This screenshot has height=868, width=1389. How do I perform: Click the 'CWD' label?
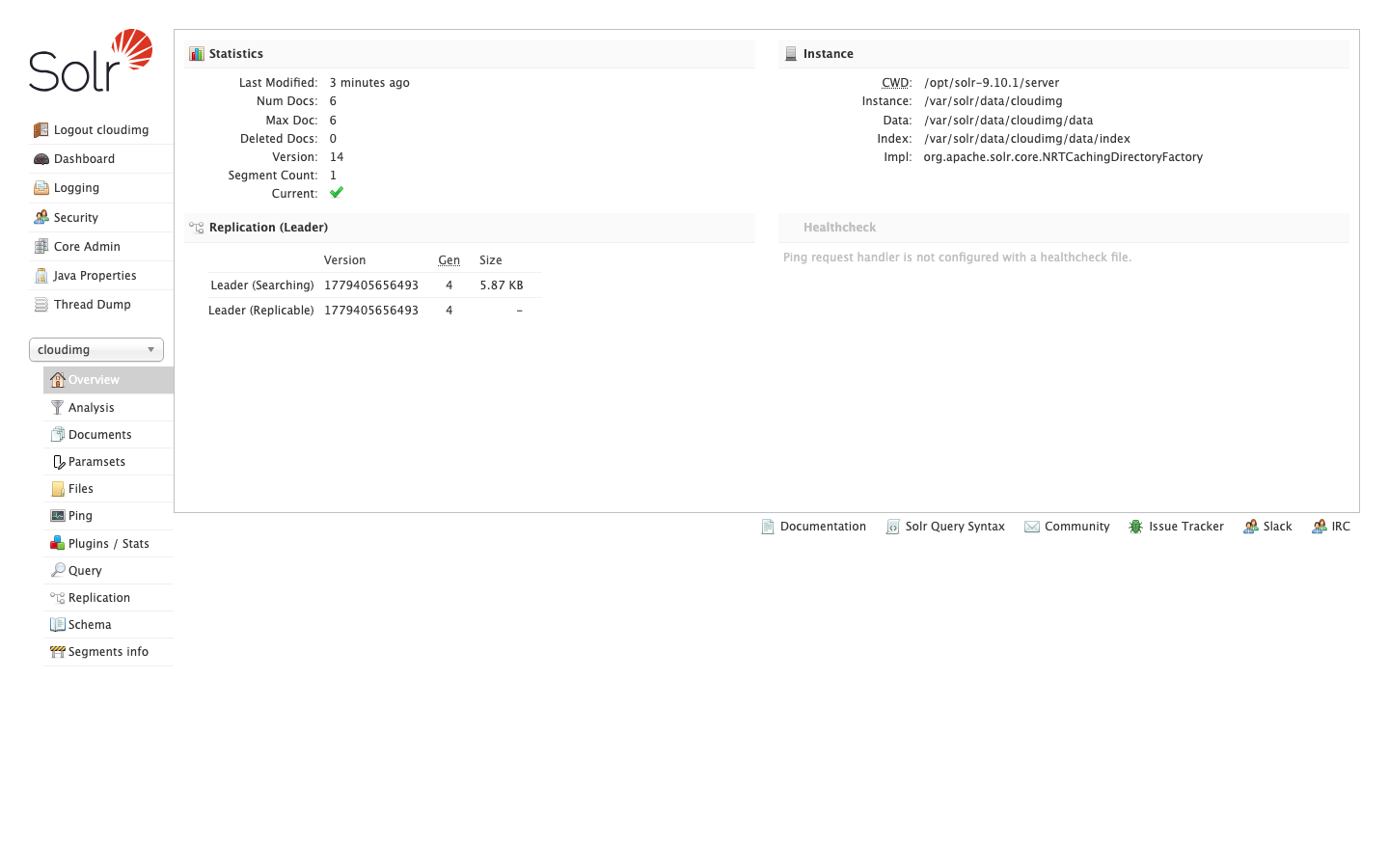click(x=896, y=83)
